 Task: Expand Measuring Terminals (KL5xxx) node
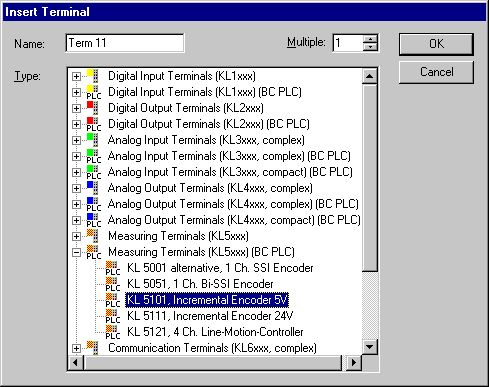pos(76,236)
